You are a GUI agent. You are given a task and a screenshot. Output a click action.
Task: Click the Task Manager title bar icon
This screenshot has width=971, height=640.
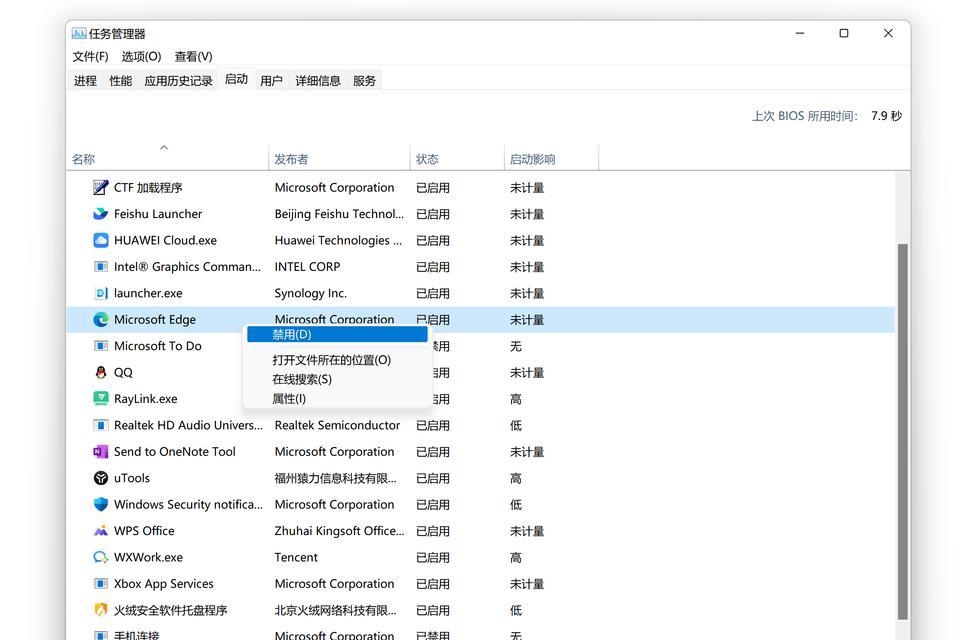coord(79,33)
